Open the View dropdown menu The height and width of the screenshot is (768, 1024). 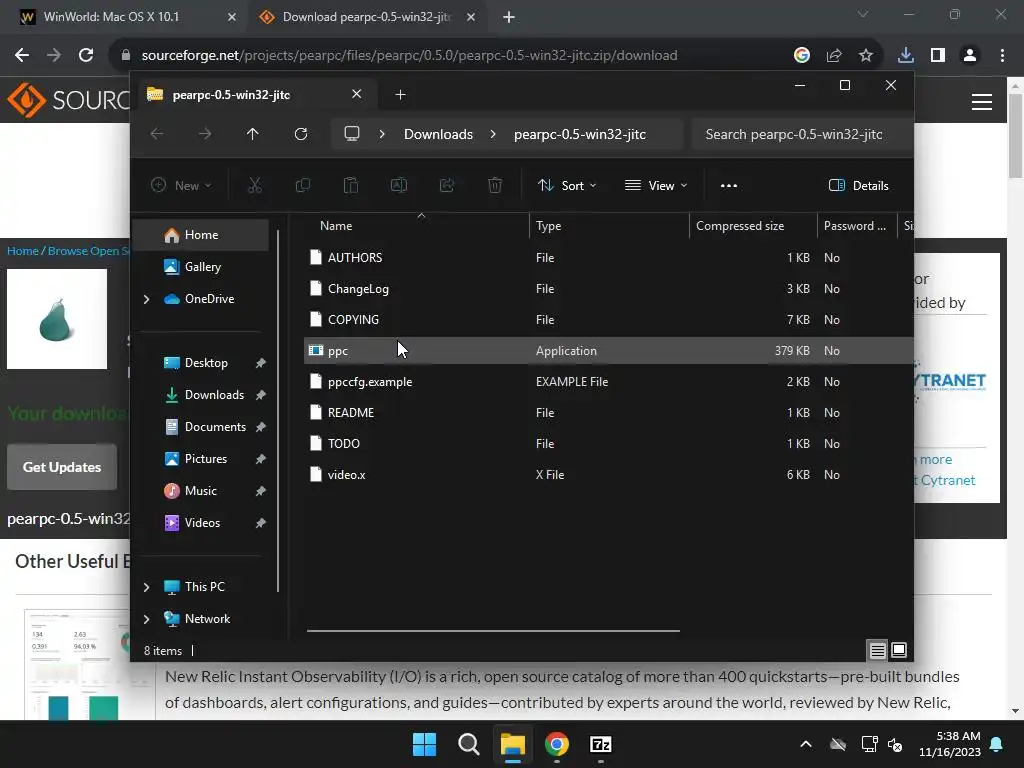(656, 185)
